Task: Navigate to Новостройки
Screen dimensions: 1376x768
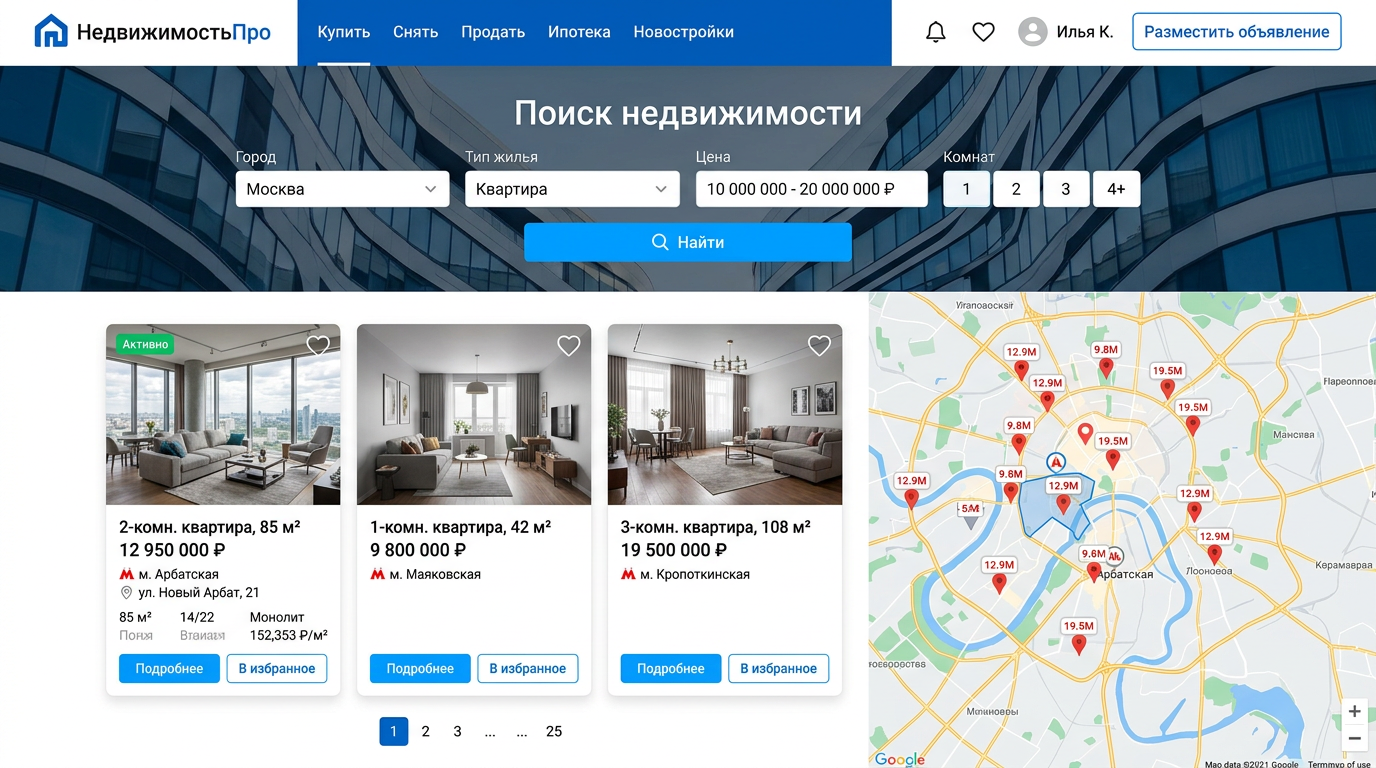Action: point(684,32)
